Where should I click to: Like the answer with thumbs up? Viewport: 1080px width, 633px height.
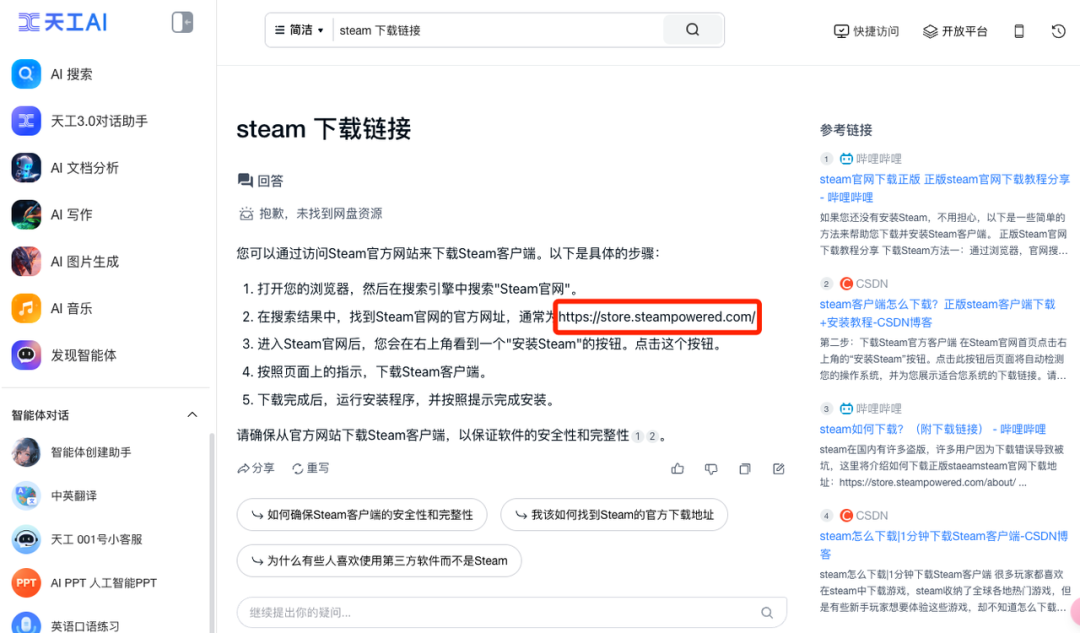[x=678, y=469]
